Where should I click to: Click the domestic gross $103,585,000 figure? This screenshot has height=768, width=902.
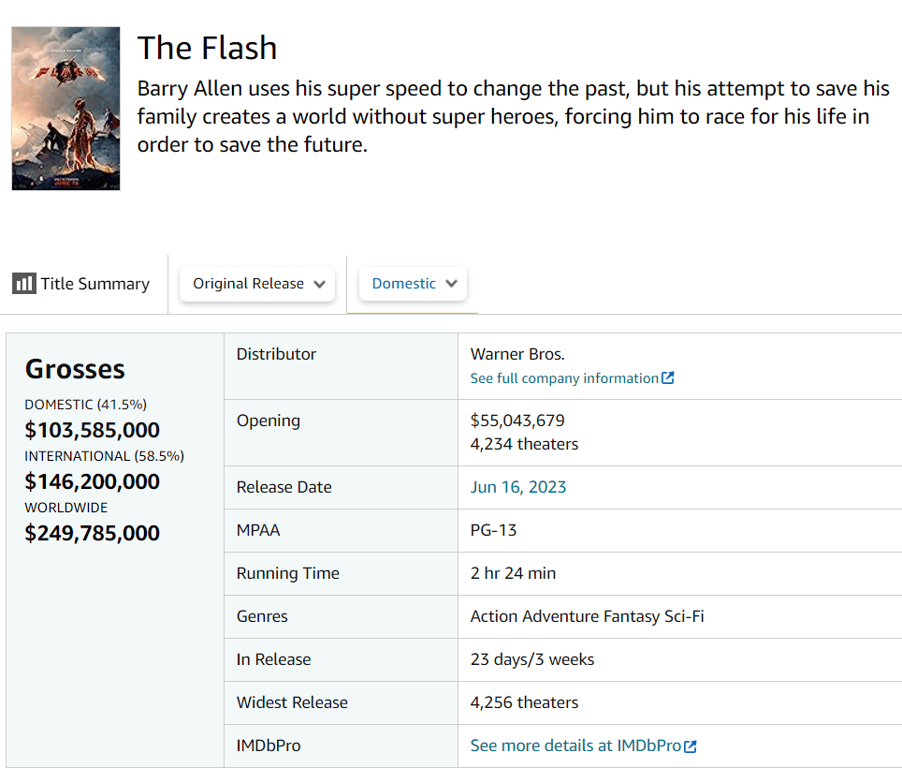point(92,430)
